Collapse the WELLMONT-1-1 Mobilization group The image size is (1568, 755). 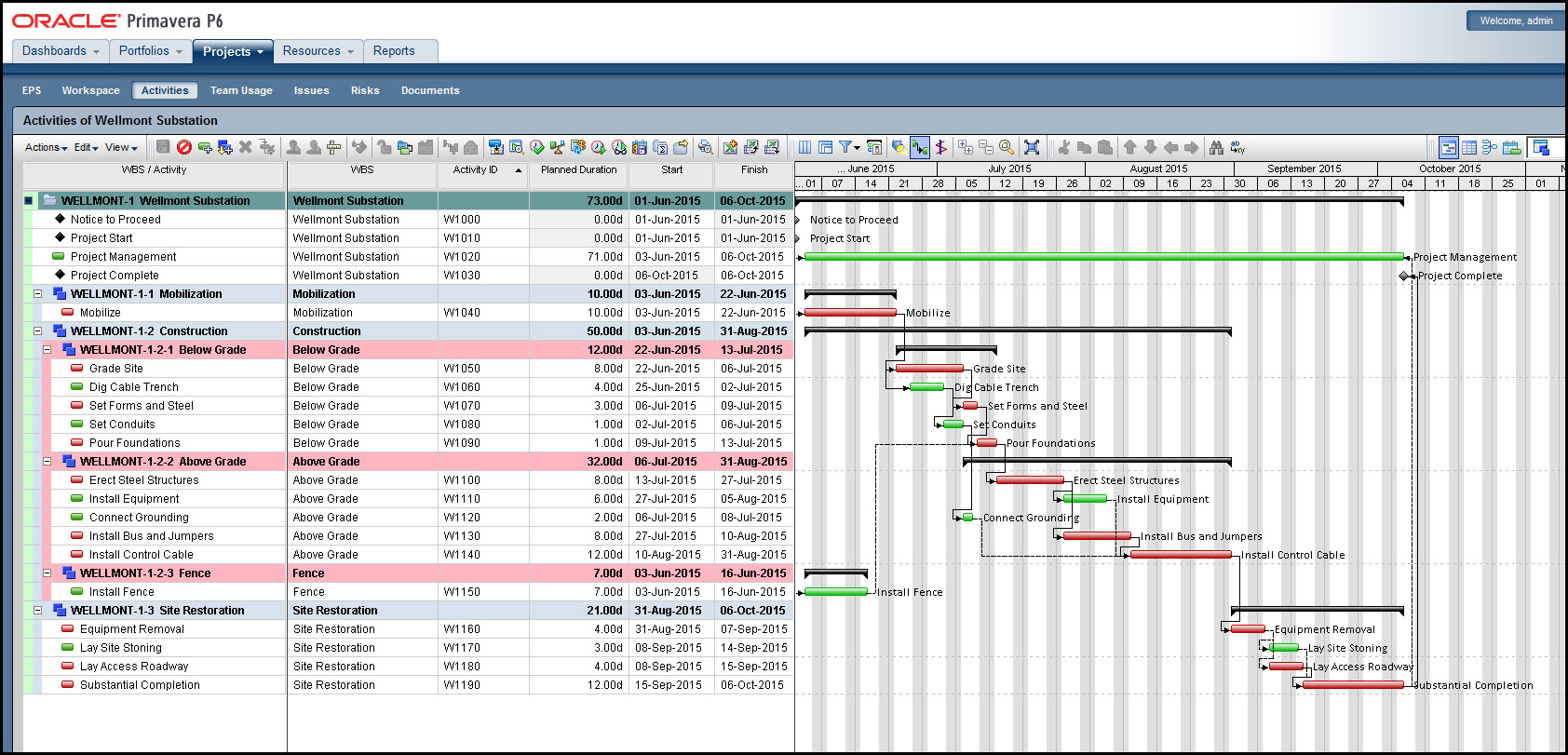pyautogui.click(x=38, y=293)
